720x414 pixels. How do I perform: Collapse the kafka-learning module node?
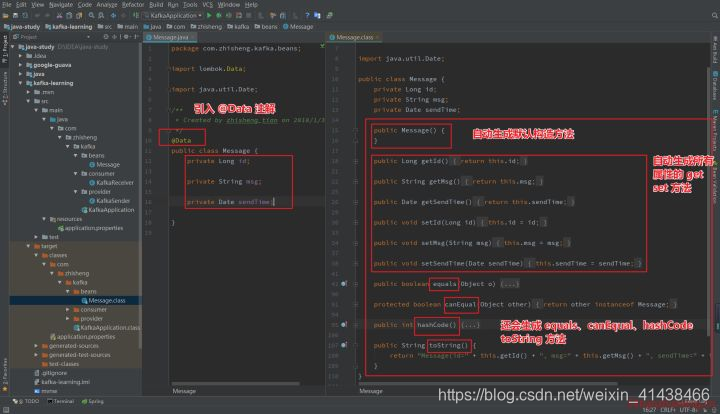(x=20, y=83)
